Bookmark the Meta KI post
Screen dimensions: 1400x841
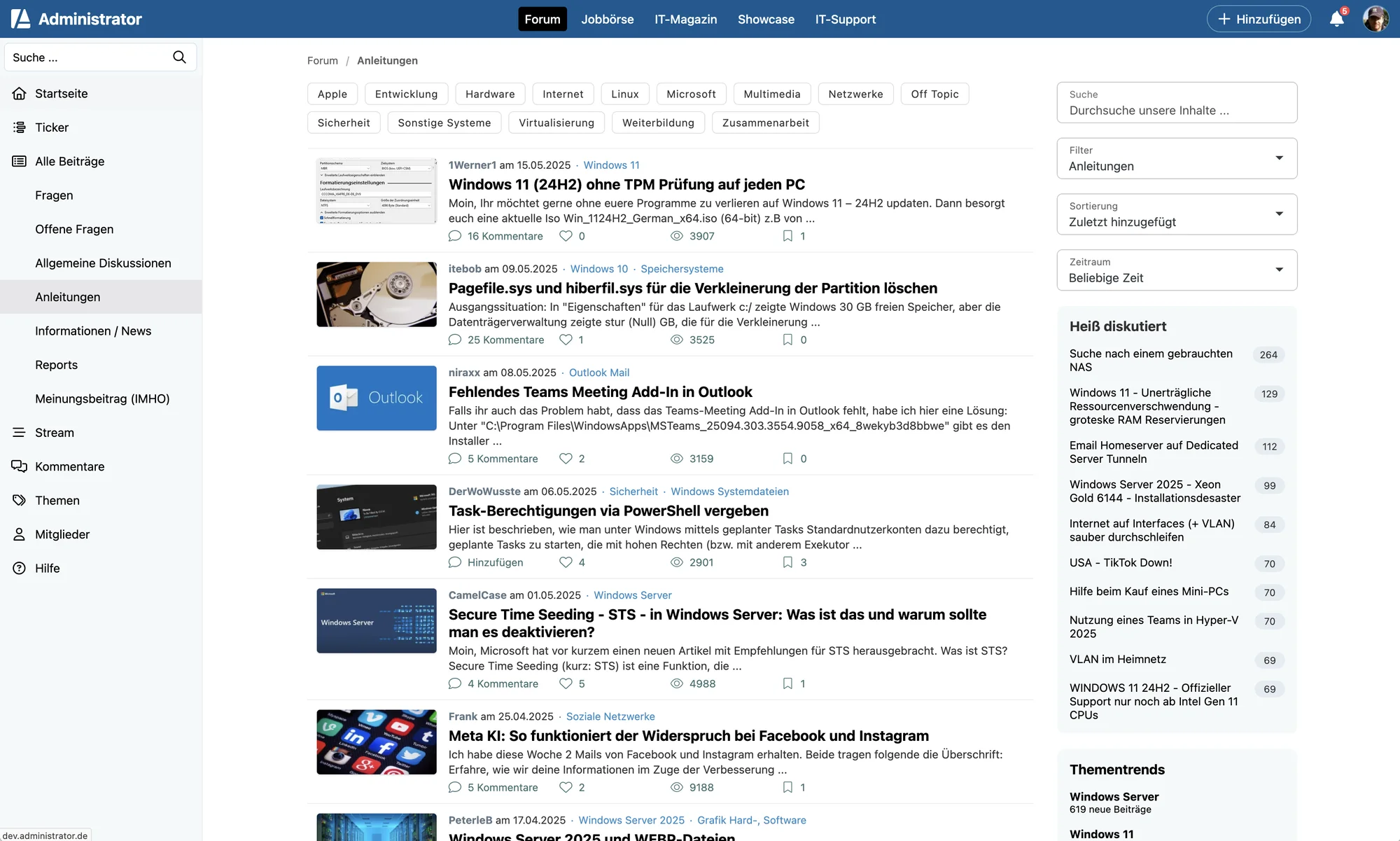point(787,787)
